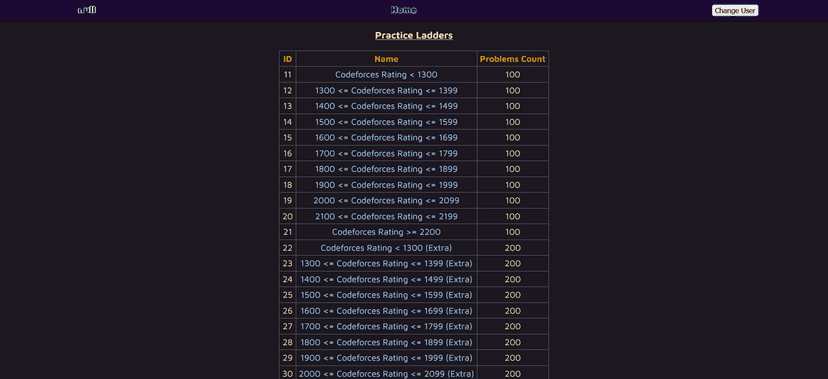Open 1700 <= Codeforces Rating <= 1799 (Extra)

[386, 327]
